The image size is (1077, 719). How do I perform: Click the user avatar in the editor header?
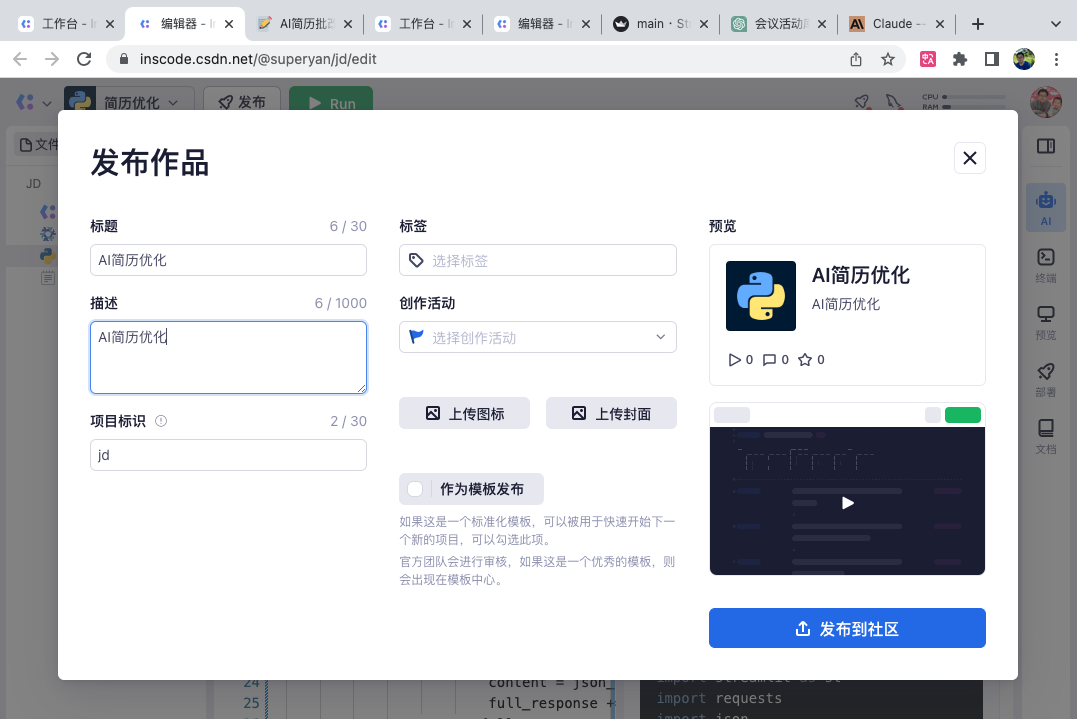(1045, 101)
